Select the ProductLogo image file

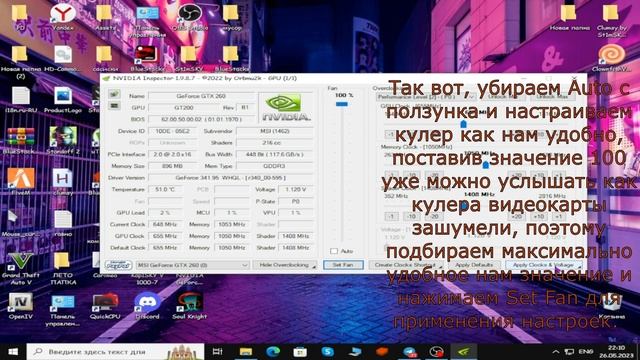point(63,100)
